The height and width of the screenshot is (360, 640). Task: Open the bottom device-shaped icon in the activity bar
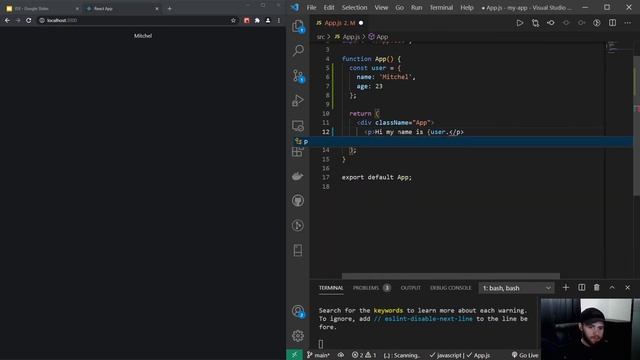[x=298, y=250]
